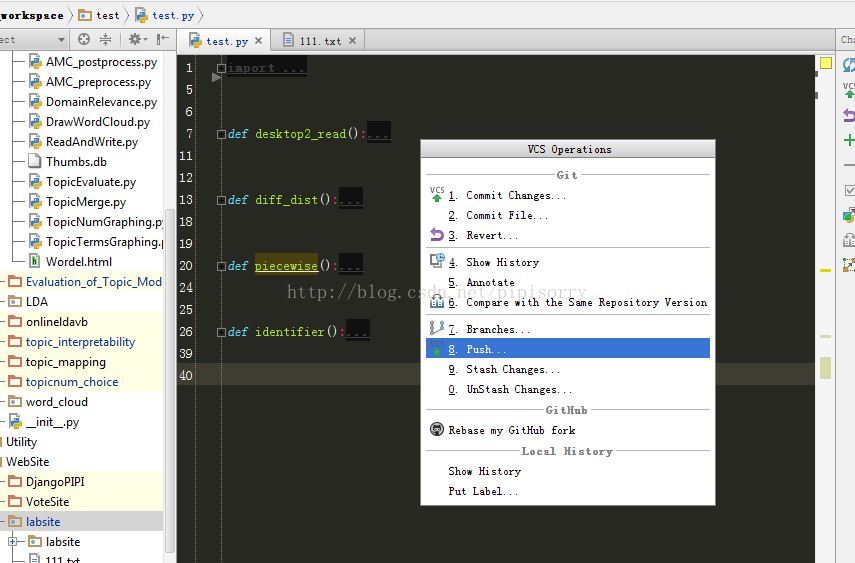Hide the Project tool window
Screen dimensions: 855x563
(x=162, y=39)
